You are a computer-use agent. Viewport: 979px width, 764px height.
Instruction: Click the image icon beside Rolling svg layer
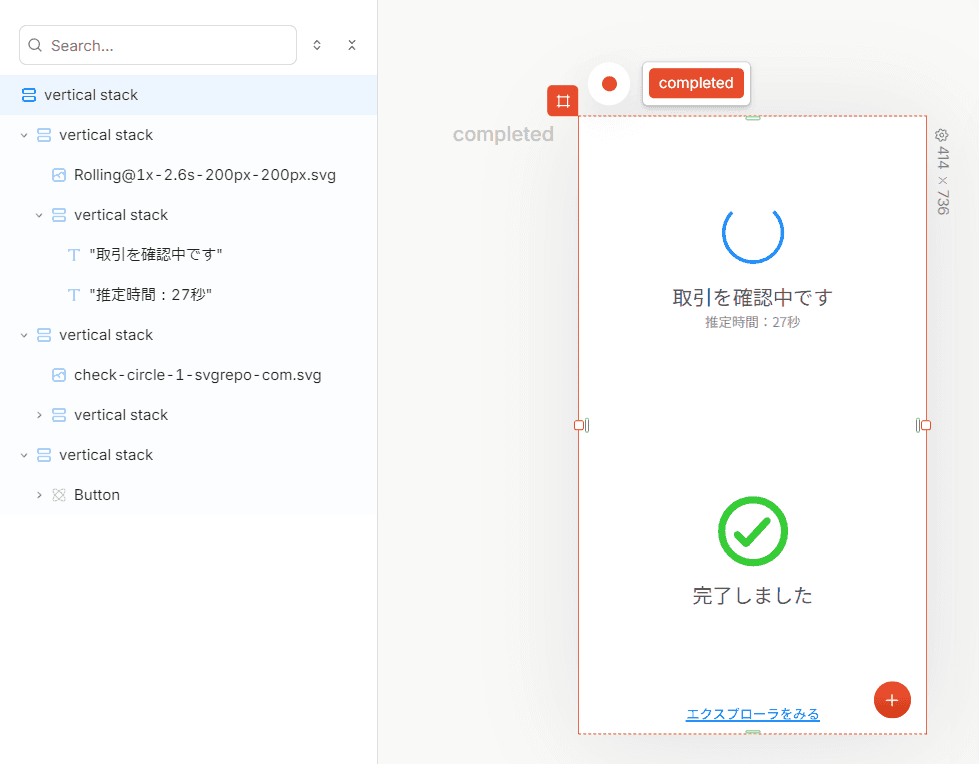[x=59, y=175]
